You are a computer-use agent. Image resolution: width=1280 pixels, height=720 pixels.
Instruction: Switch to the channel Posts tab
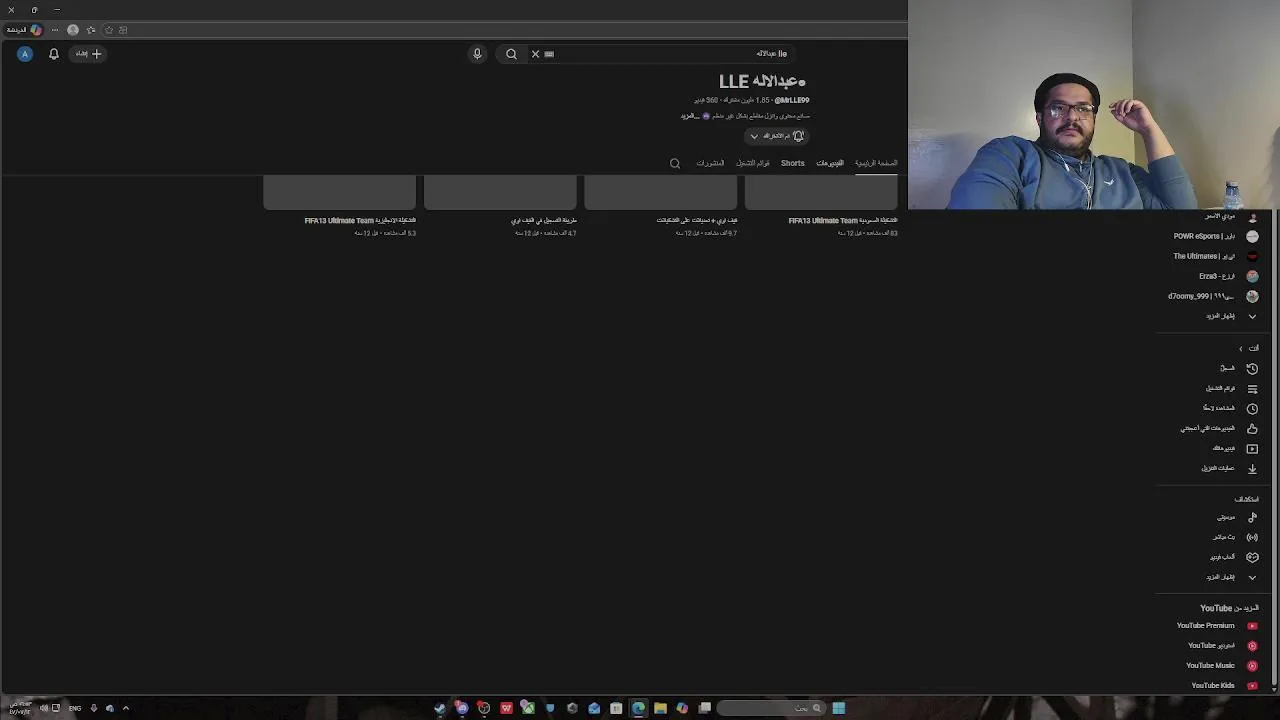pos(710,163)
